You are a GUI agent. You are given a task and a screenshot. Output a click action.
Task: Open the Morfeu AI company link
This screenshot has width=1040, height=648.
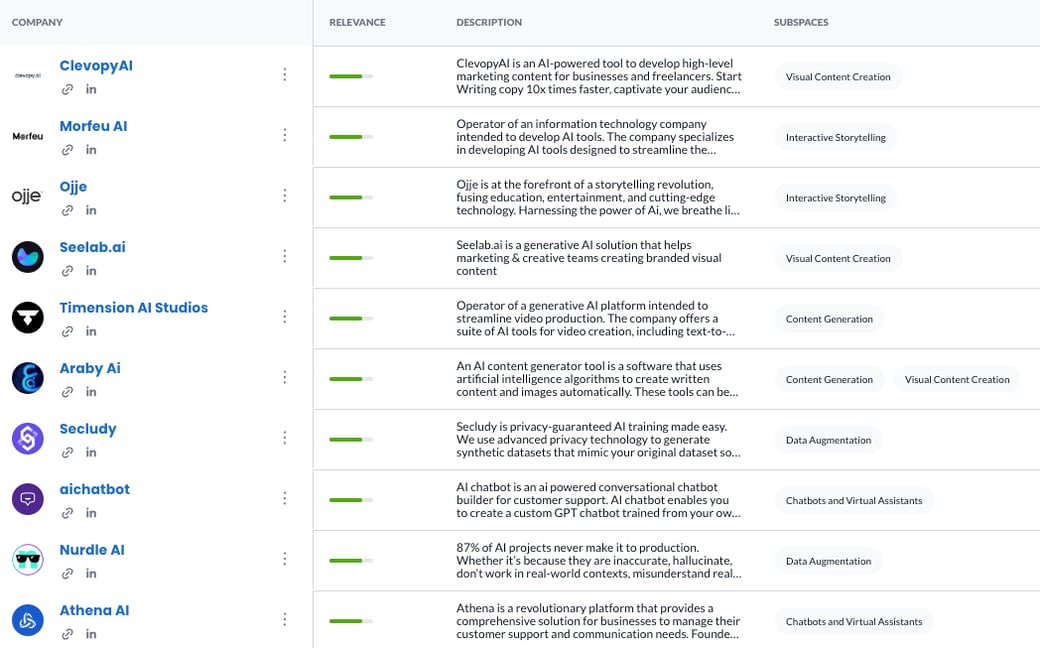pyautogui.click(x=93, y=126)
